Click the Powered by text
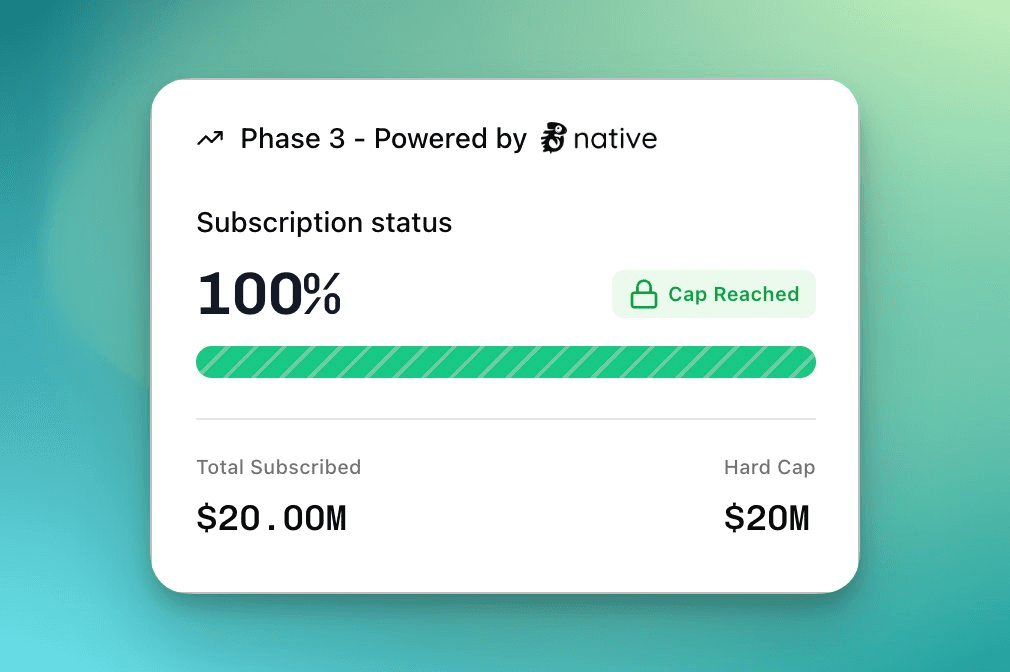The width and height of the screenshot is (1010, 672). click(450, 138)
